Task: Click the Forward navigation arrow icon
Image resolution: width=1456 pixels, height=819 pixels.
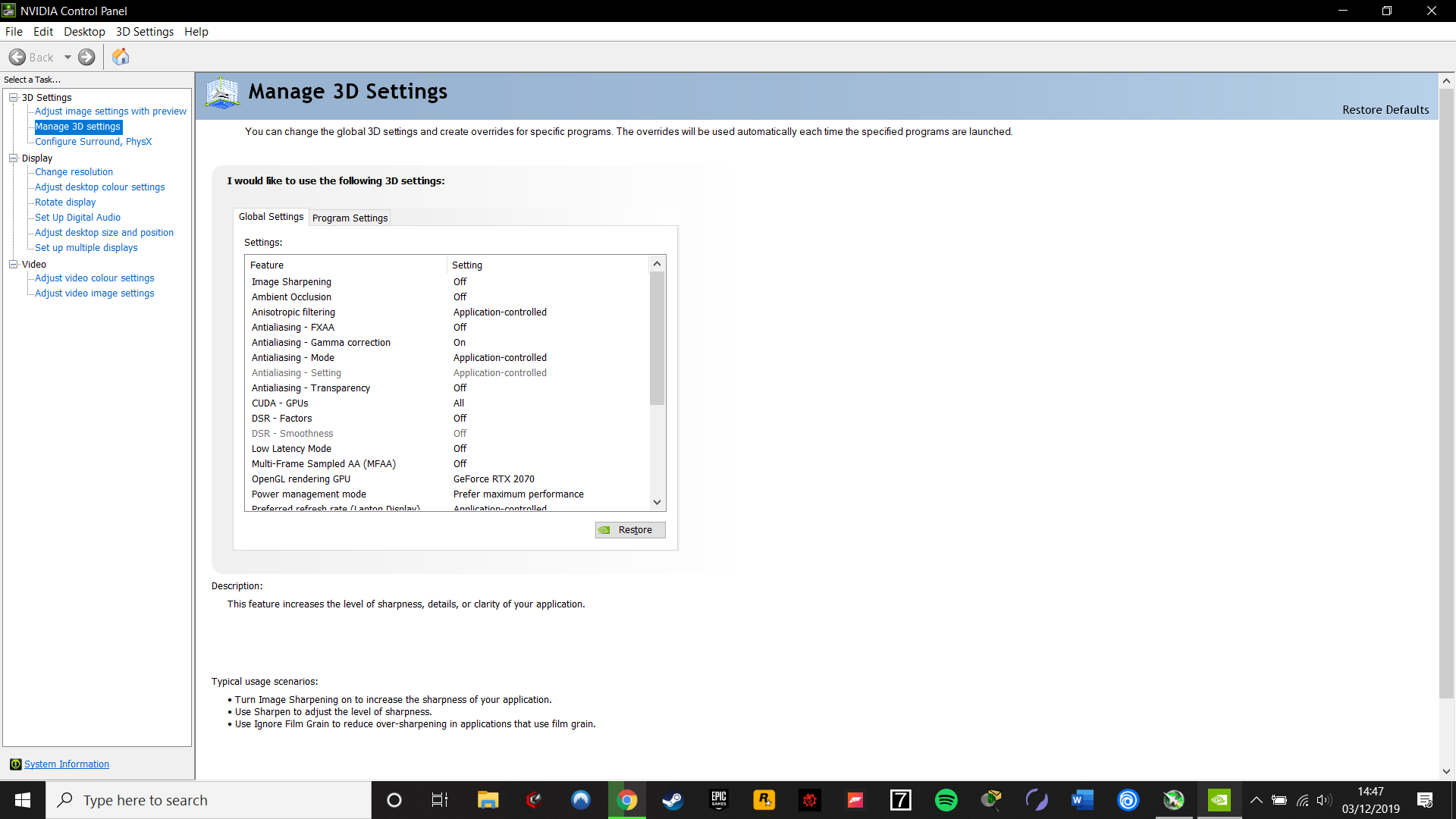Action: click(x=87, y=57)
